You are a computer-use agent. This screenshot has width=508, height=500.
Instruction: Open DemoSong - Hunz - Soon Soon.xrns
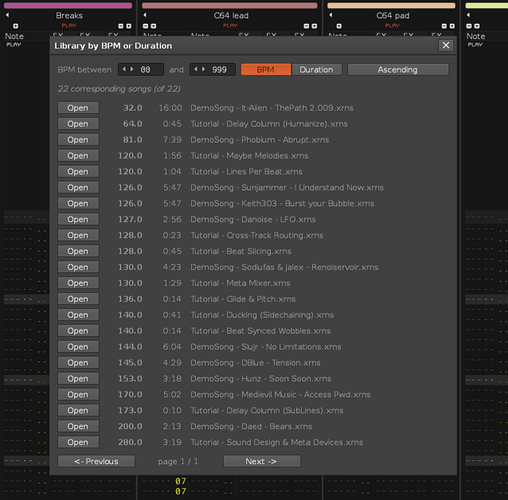click(78, 378)
